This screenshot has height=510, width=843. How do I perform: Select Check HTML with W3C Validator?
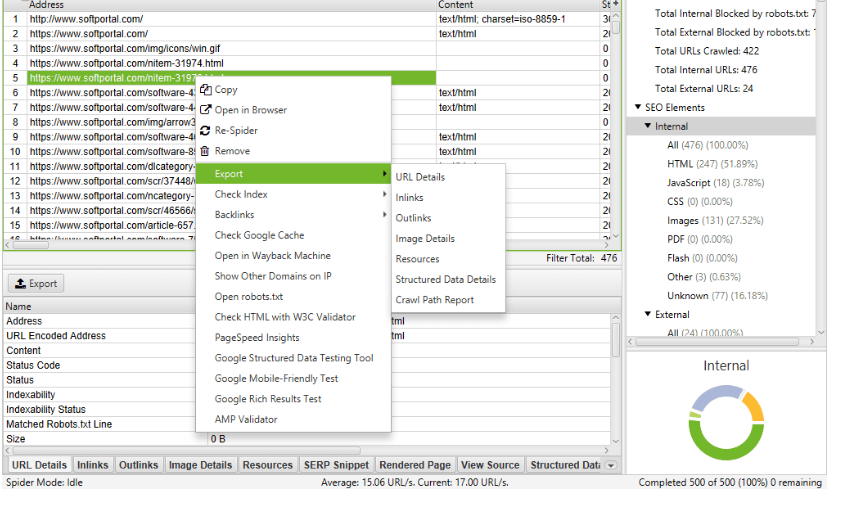(x=285, y=317)
